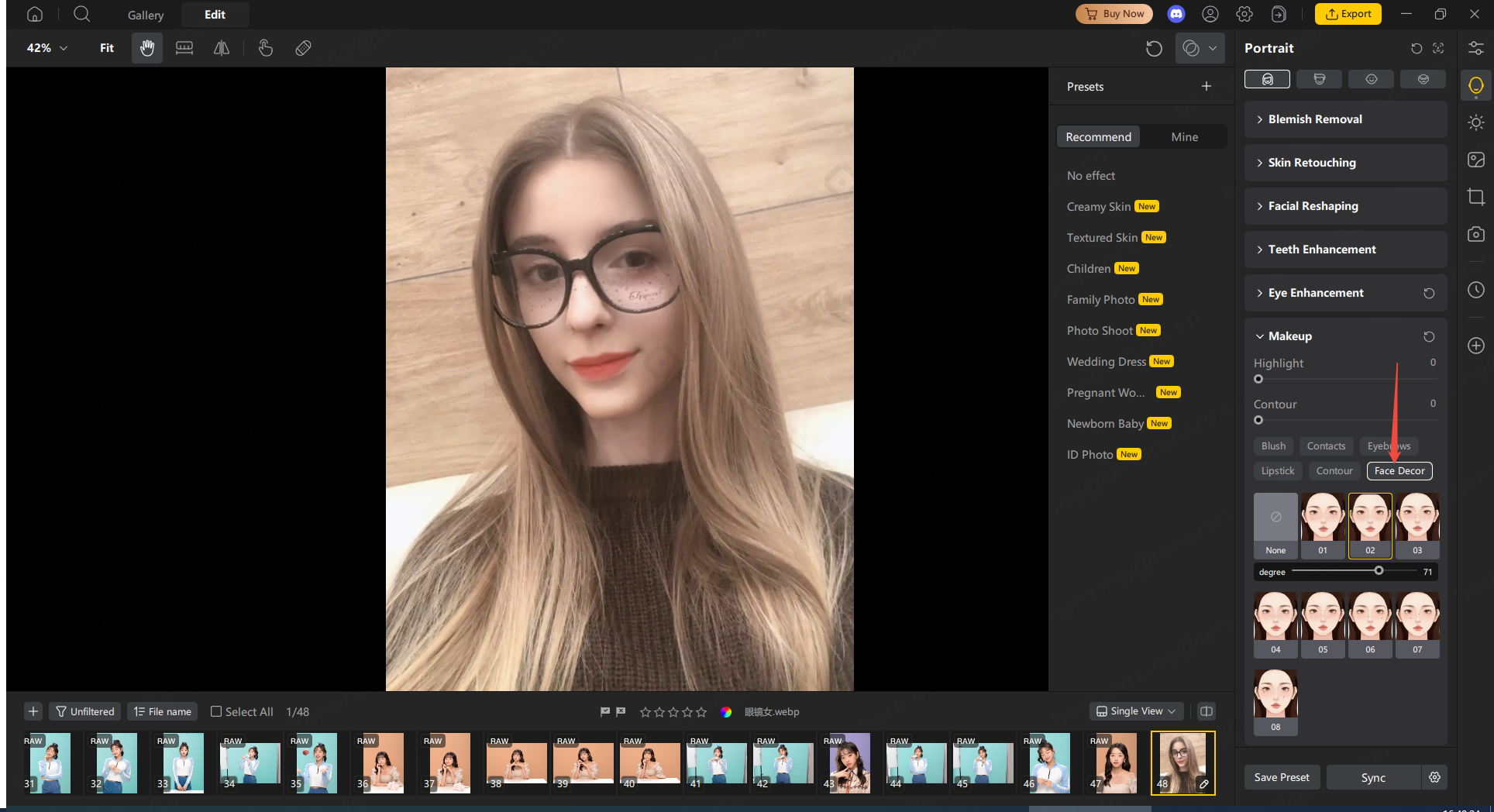
Task: Open the history clock sidebar icon
Action: (1476, 290)
